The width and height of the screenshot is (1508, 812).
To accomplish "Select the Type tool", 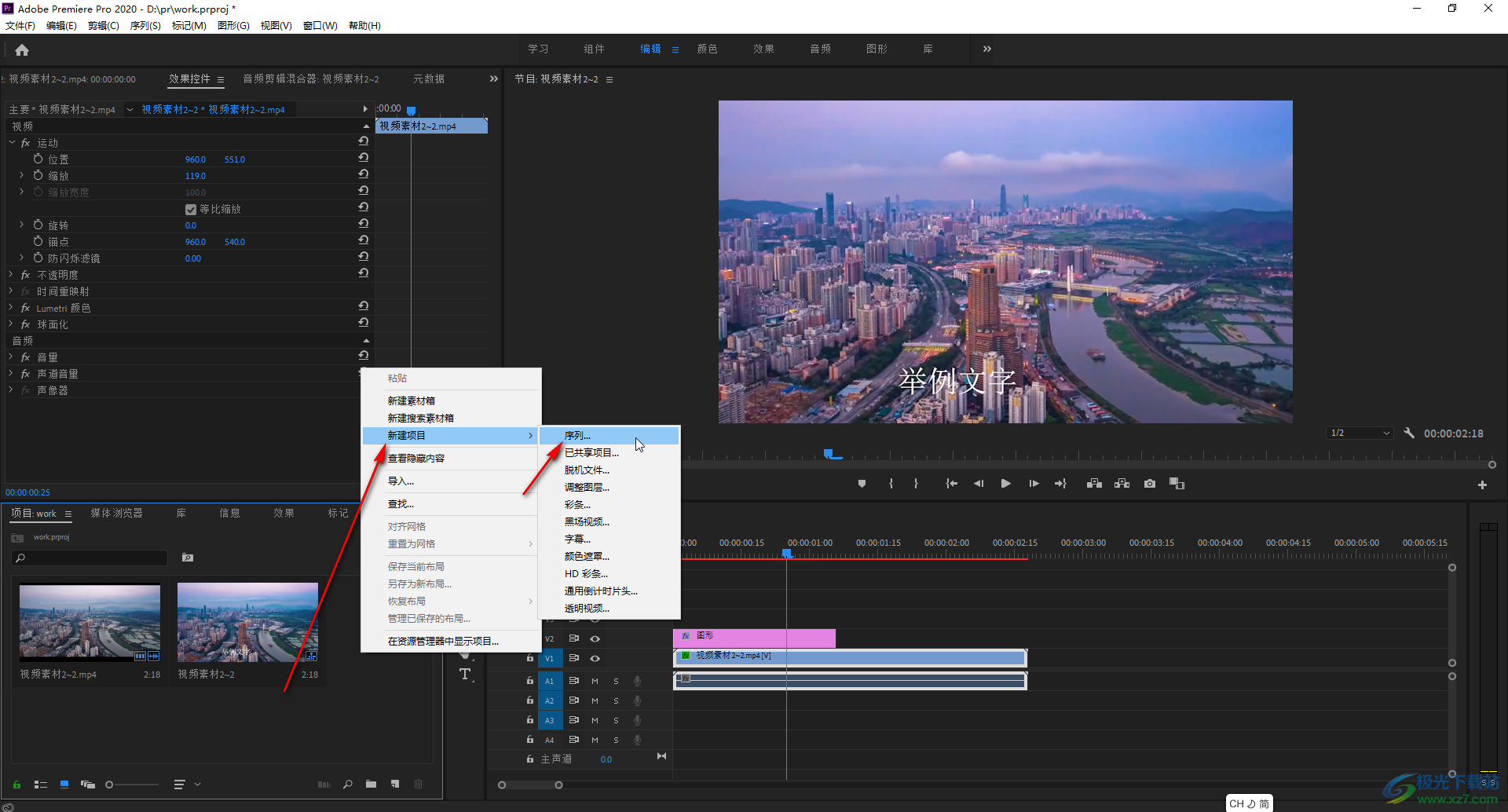I will [x=465, y=675].
